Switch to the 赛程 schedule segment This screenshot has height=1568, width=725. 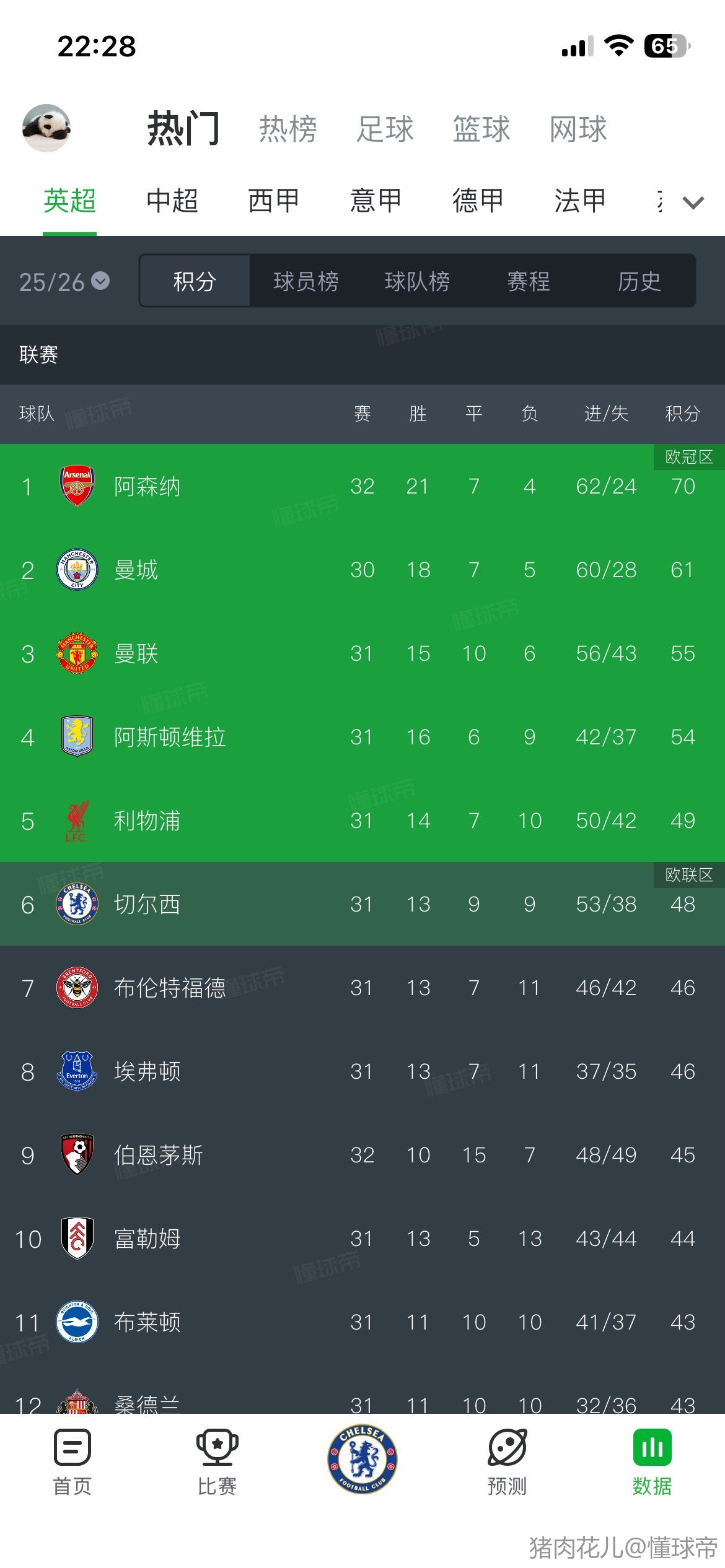tap(529, 282)
